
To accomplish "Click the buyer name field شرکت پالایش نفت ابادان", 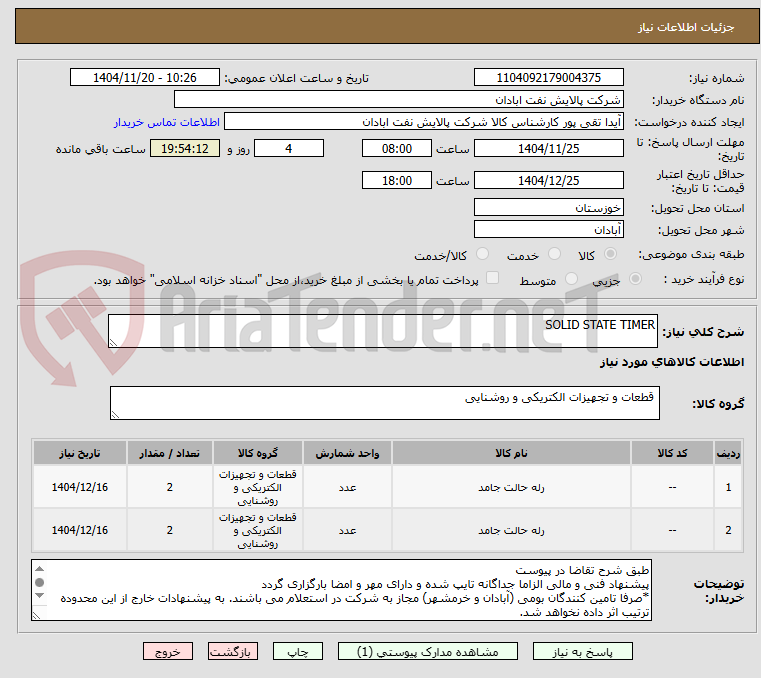I will pos(398,99).
